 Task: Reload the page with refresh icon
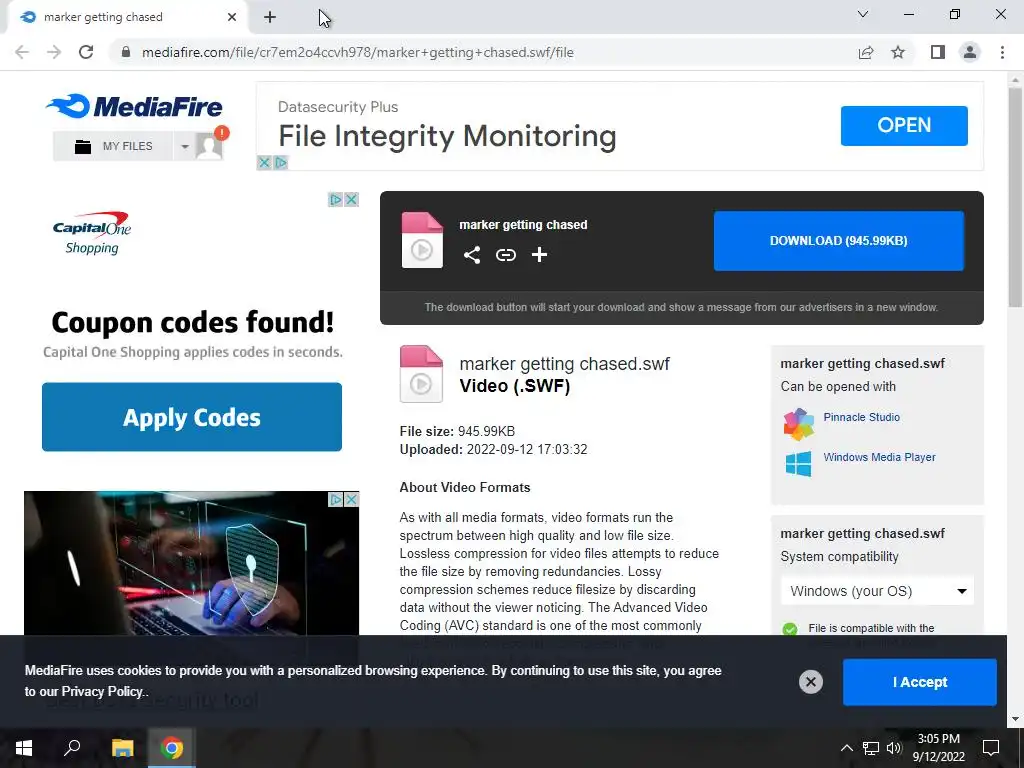(x=86, y=52)
